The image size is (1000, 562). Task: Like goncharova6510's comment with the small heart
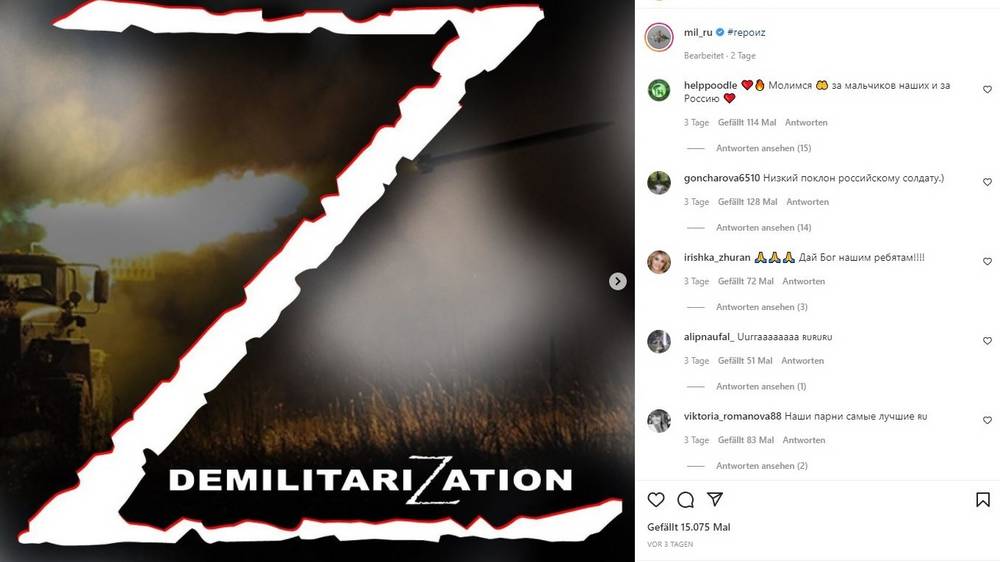pos(987,182)
